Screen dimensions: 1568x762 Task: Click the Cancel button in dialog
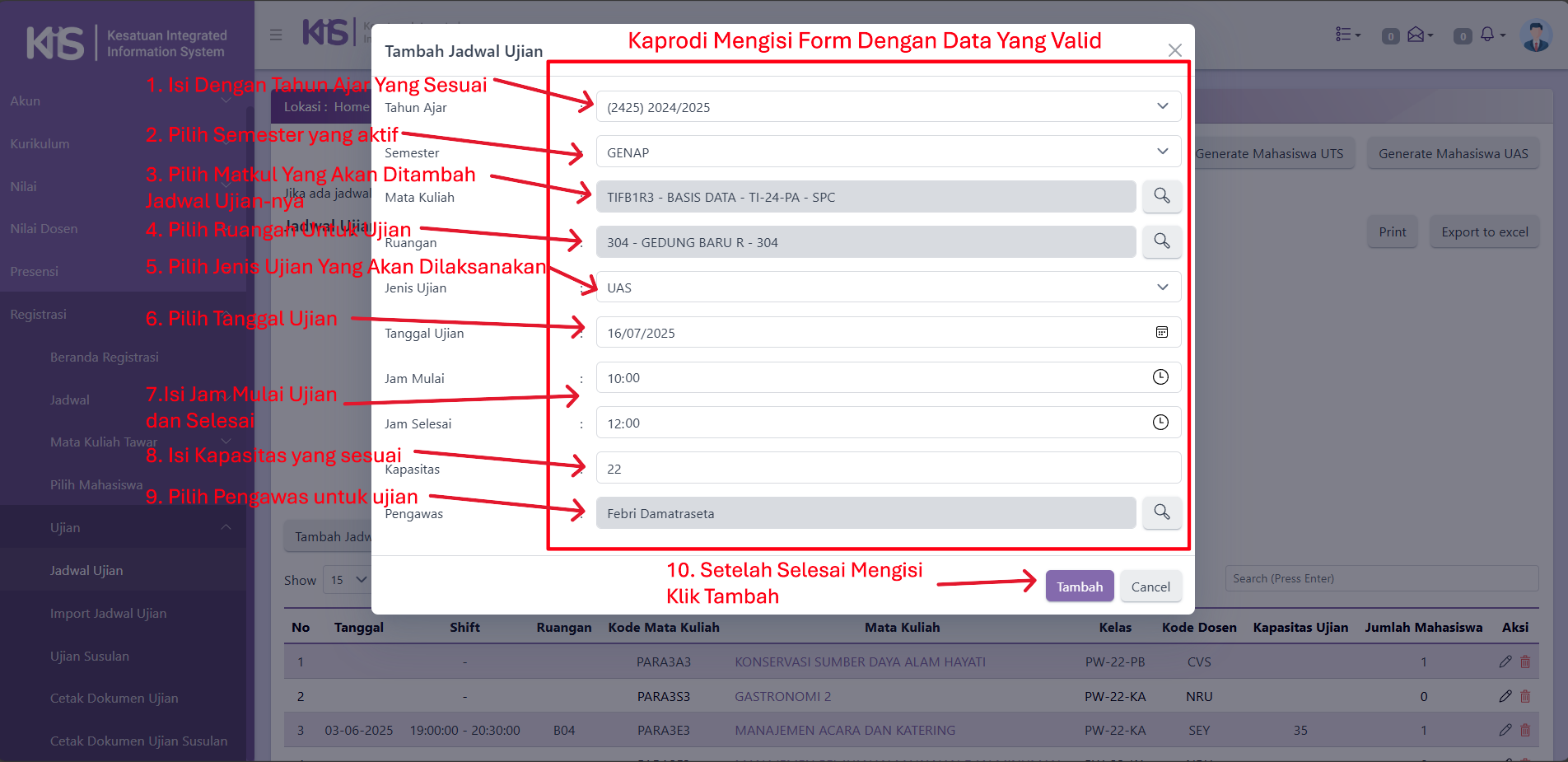1150,587
